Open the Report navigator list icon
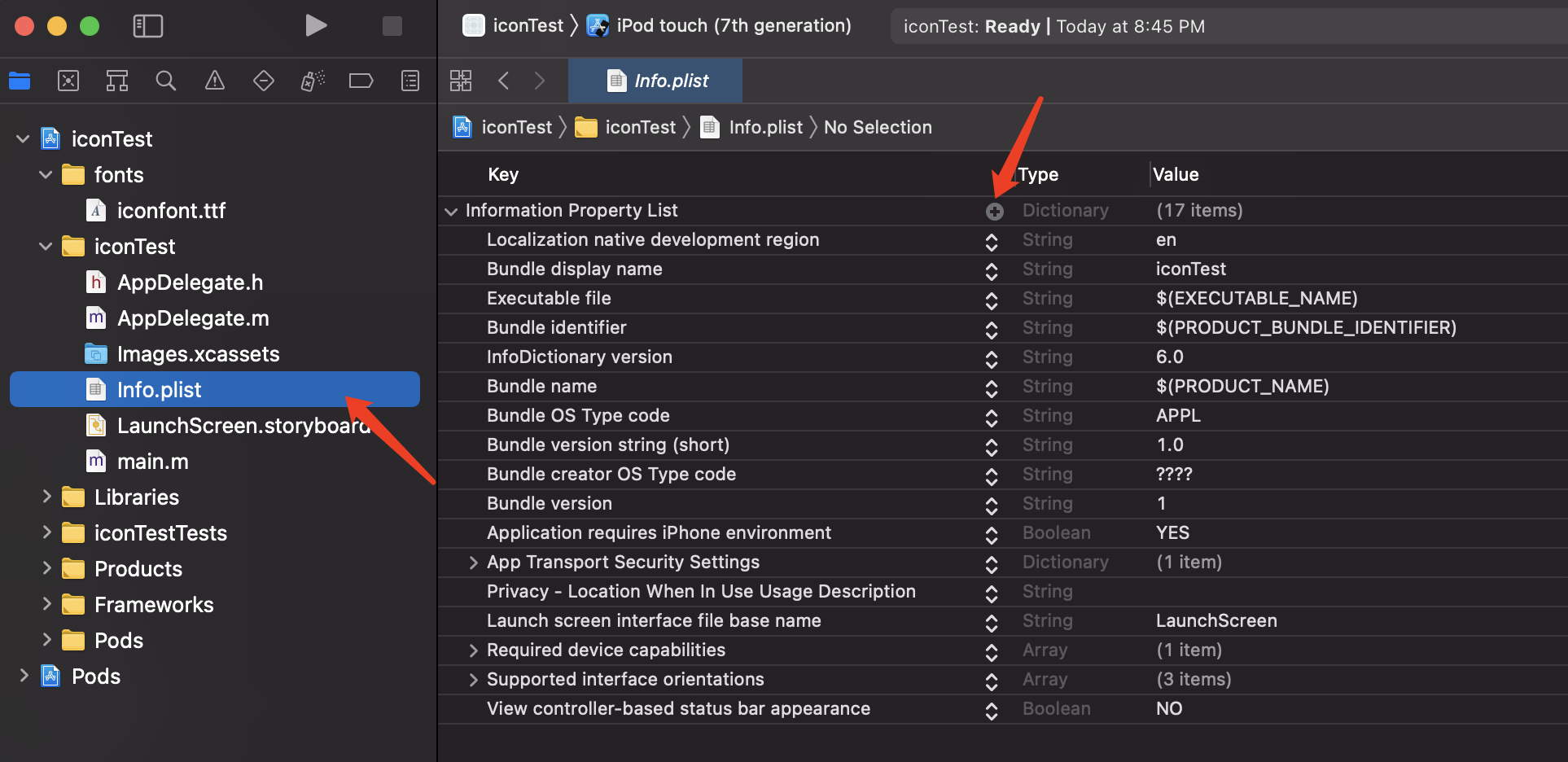 pos(410,81)
